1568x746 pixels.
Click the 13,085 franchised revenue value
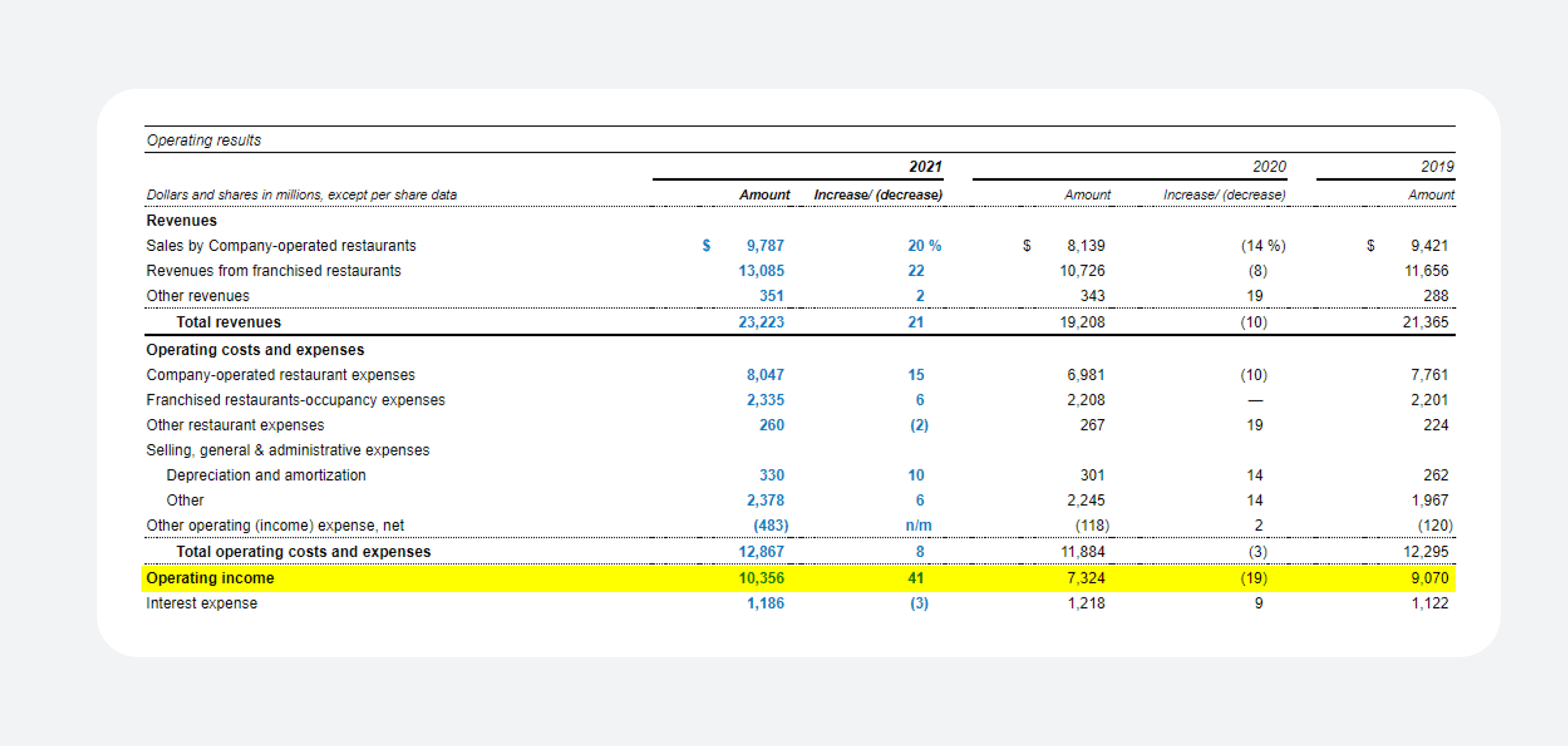tap(762, 270)
